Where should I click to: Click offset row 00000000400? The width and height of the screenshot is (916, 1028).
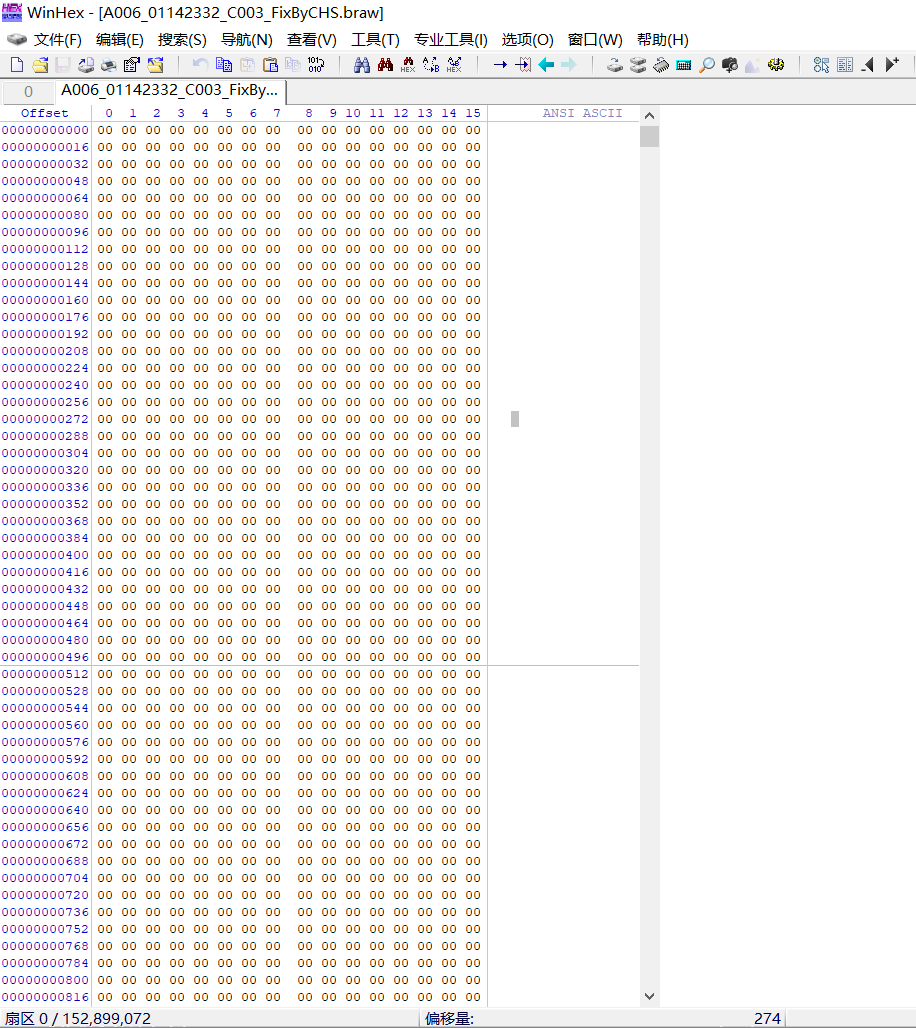pyautogui.click(x=45, y=555)
